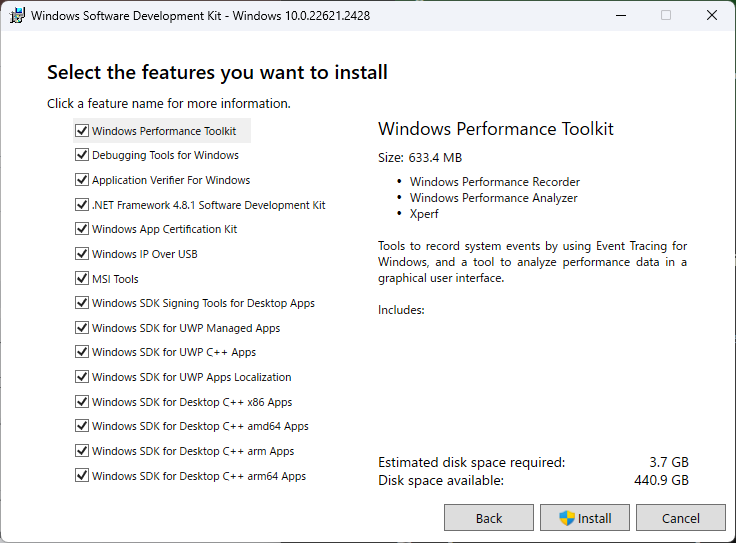The image size is (736, 543).
Task: Toggle Windows IP Over USB checkbox
Action: 82,253
